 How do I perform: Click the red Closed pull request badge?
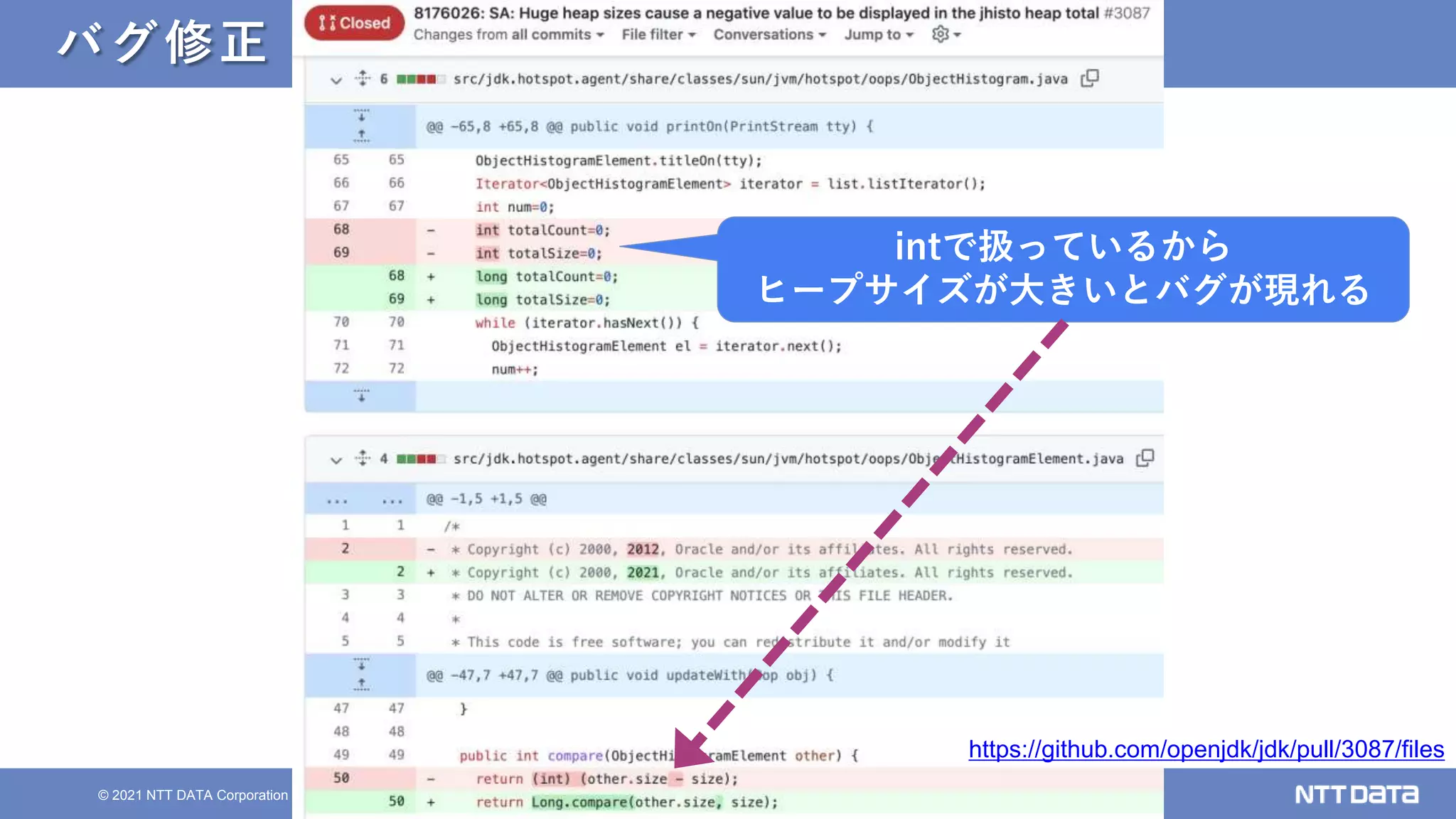[354, 23]
